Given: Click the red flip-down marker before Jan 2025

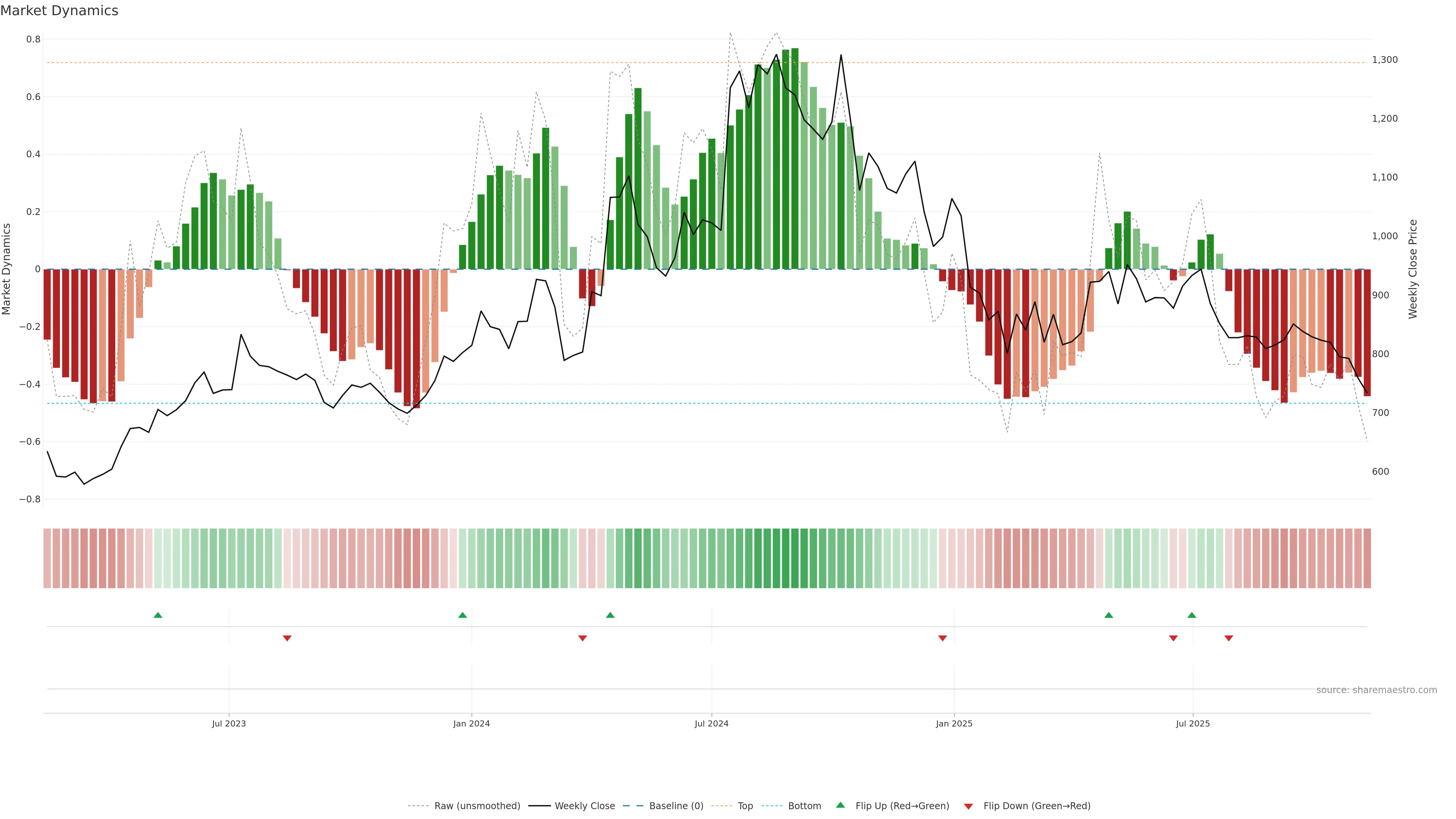Looking at the screenshot, I should point(942,638).
